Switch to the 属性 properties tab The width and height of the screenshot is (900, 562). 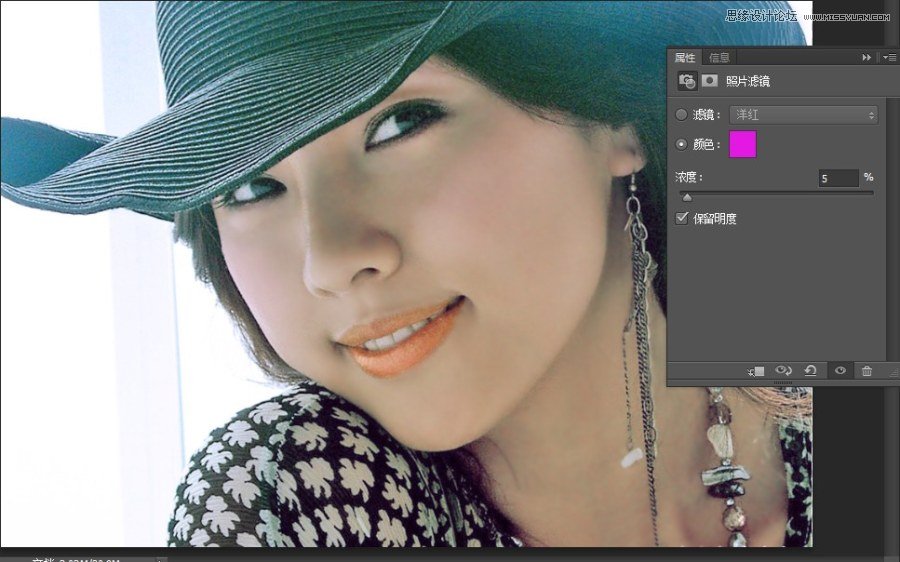point(684,57)
